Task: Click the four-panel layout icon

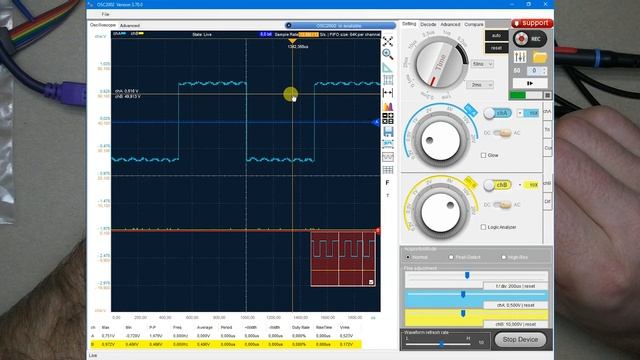Action: (388, 119)
